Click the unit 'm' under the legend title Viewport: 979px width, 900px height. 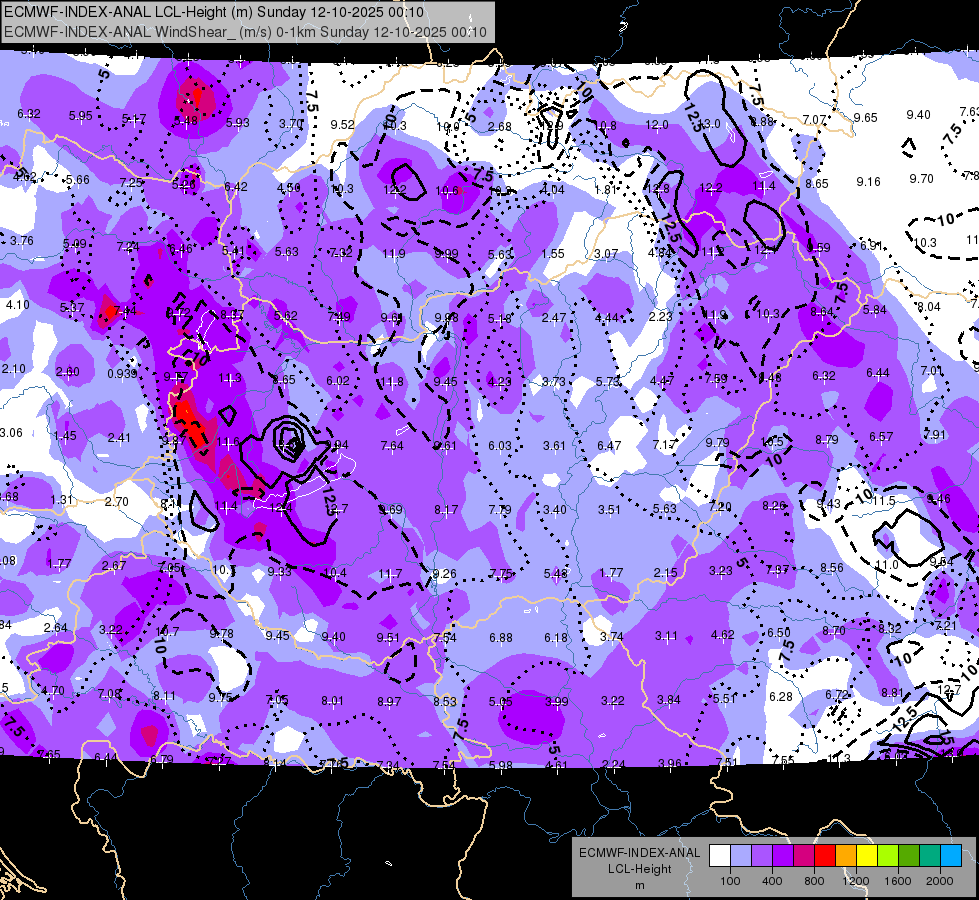[639, 886]
